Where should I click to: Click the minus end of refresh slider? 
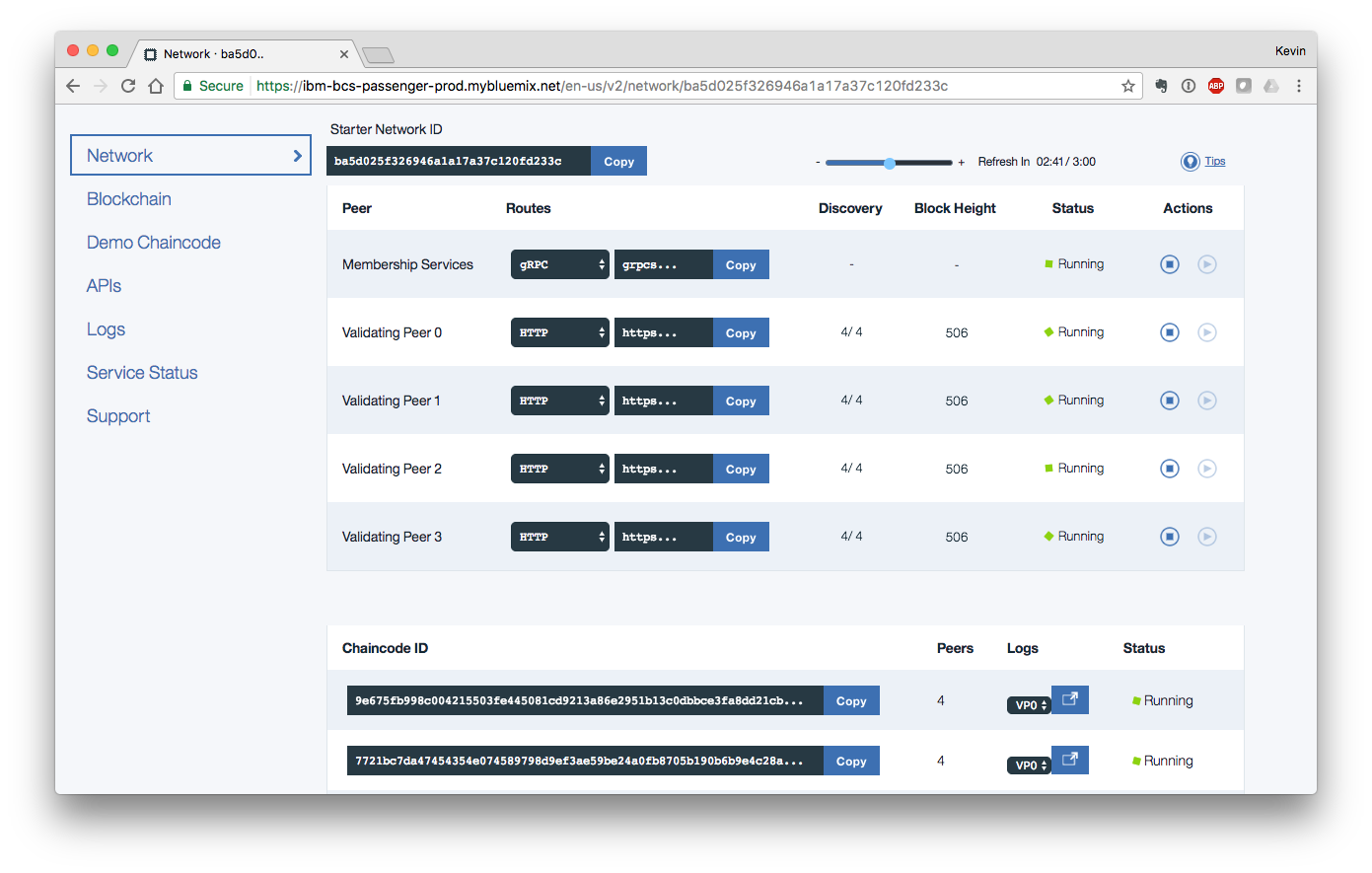coord(818,162)
